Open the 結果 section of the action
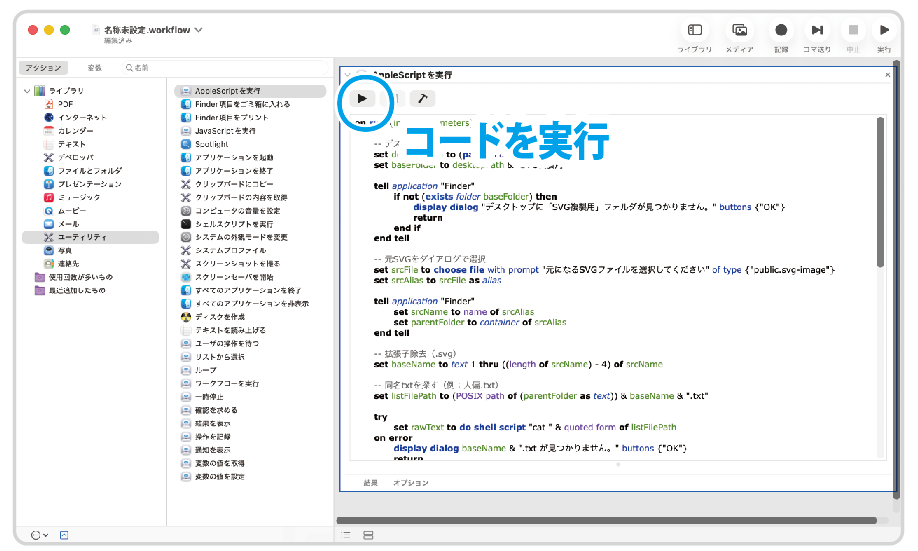918x551 pixels. pyautogui.click(x=370, y=483)
